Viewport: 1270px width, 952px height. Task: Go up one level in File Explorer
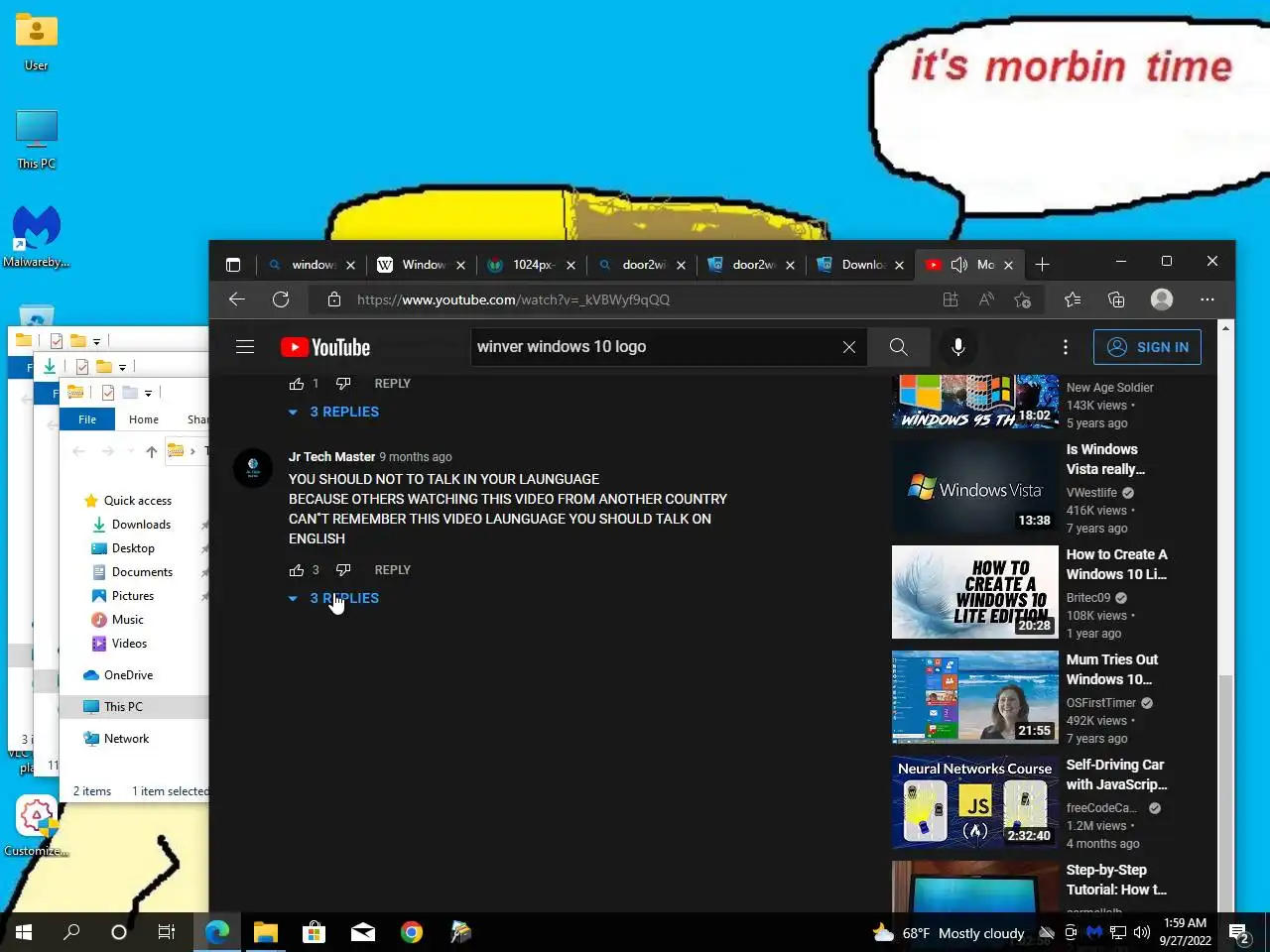152,451
